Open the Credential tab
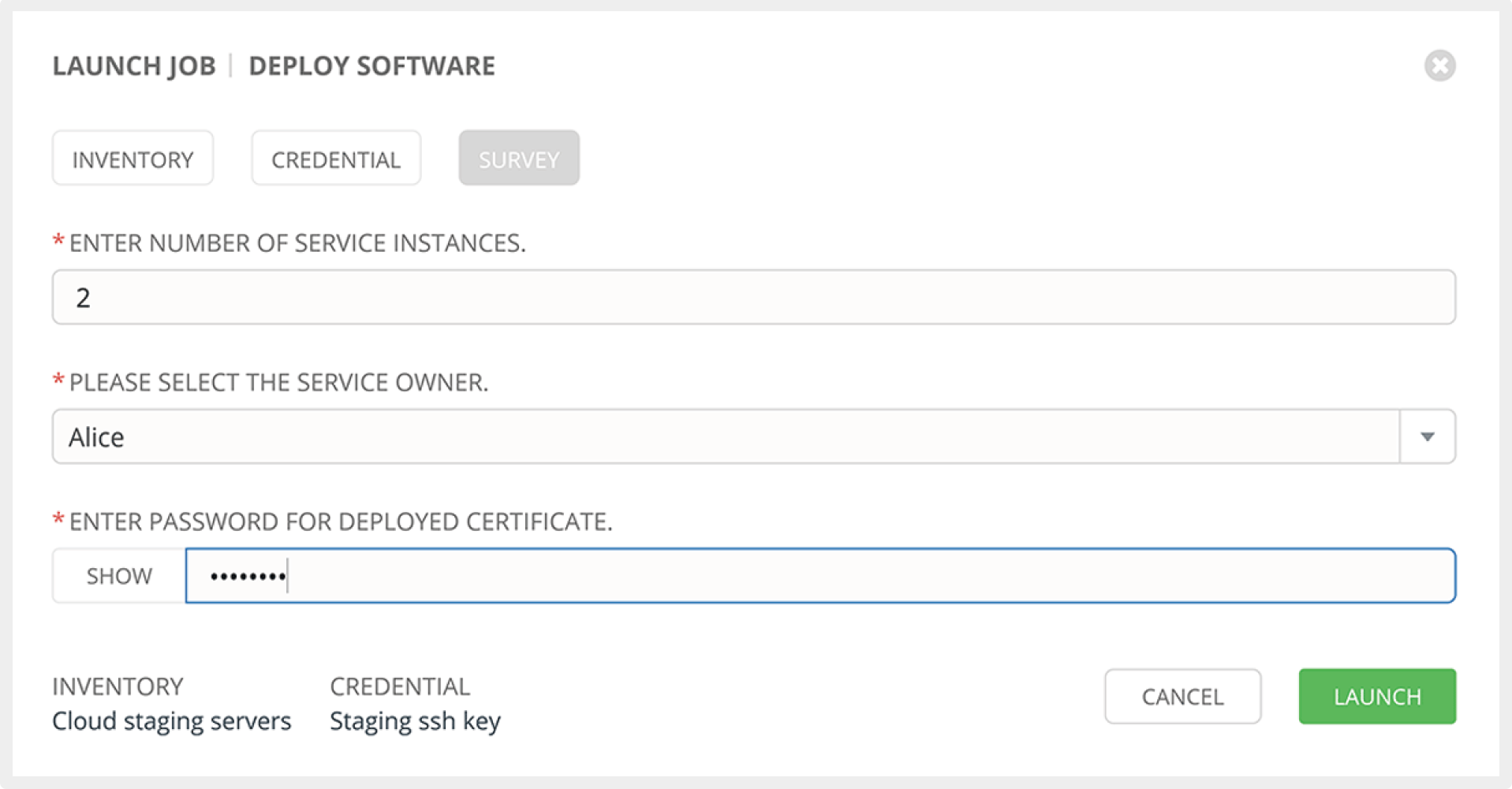The image size is (1512, 789). tap(336, 159)
